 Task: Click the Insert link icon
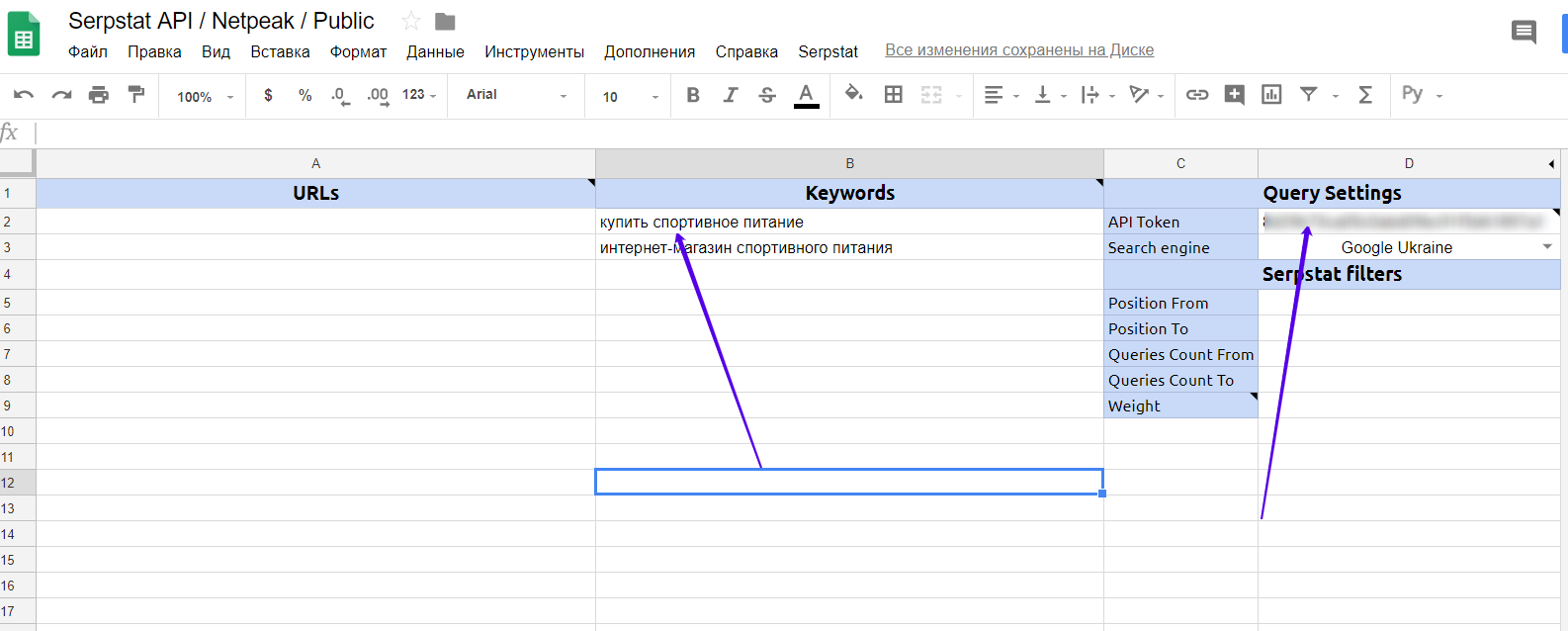pos(1197,95)
